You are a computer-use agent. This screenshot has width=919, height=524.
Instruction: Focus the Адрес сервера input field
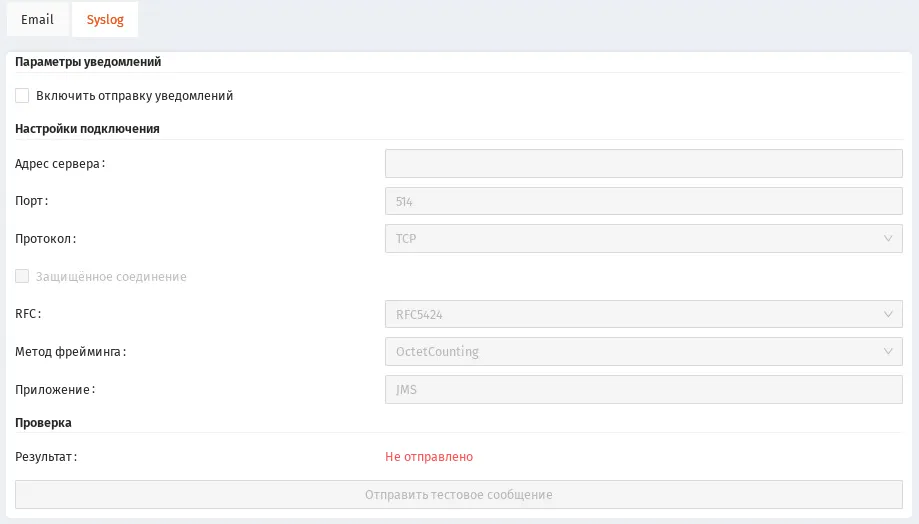(644, 164)
